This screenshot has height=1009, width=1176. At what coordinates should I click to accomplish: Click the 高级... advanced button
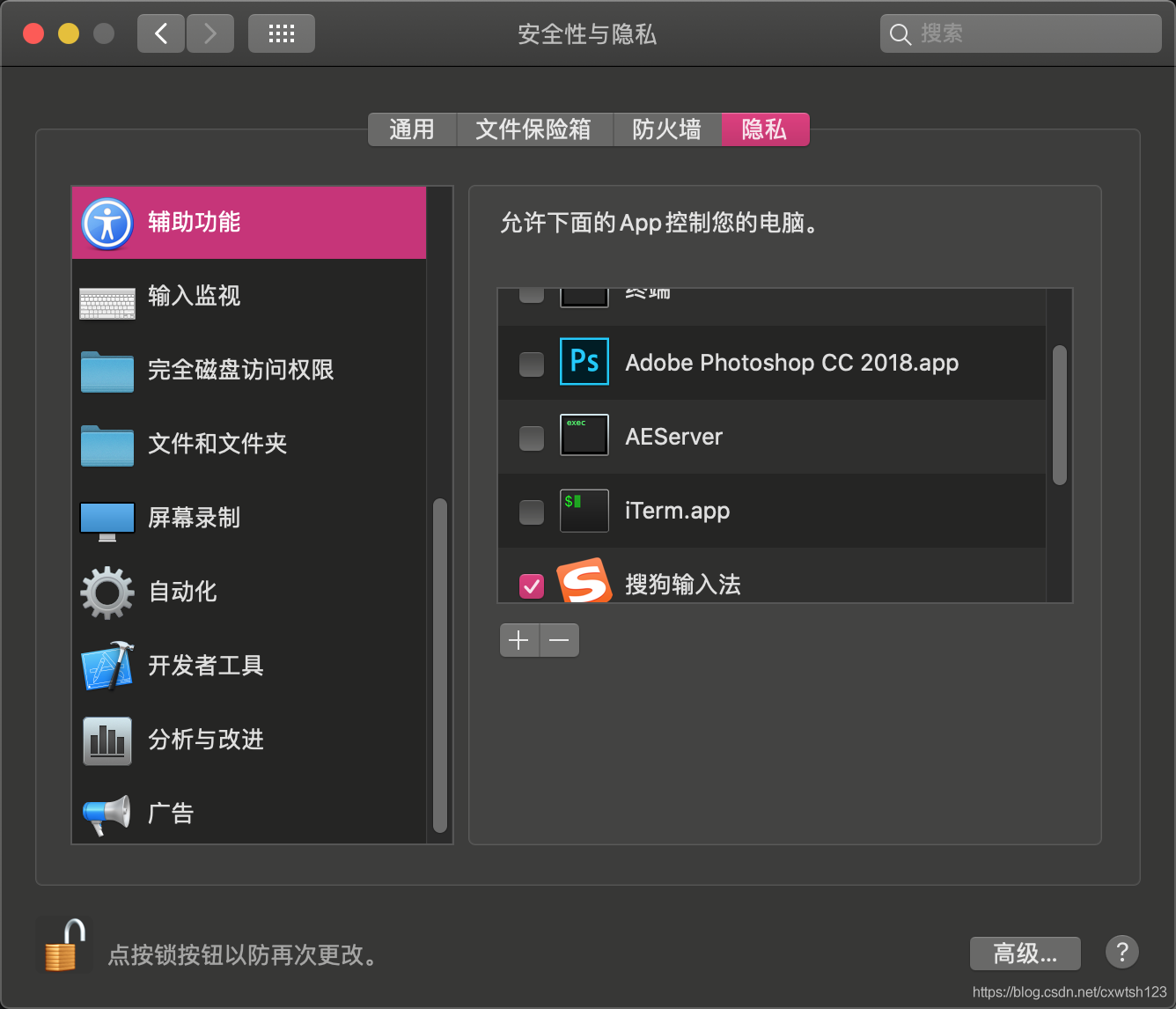(1025, 953)
